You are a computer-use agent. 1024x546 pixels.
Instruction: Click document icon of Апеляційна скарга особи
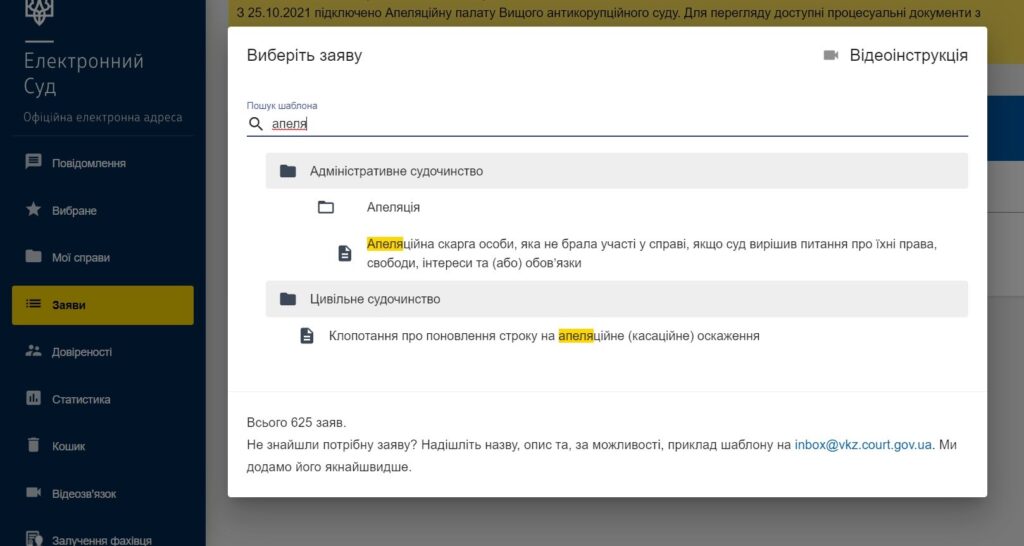pos(345,253)
